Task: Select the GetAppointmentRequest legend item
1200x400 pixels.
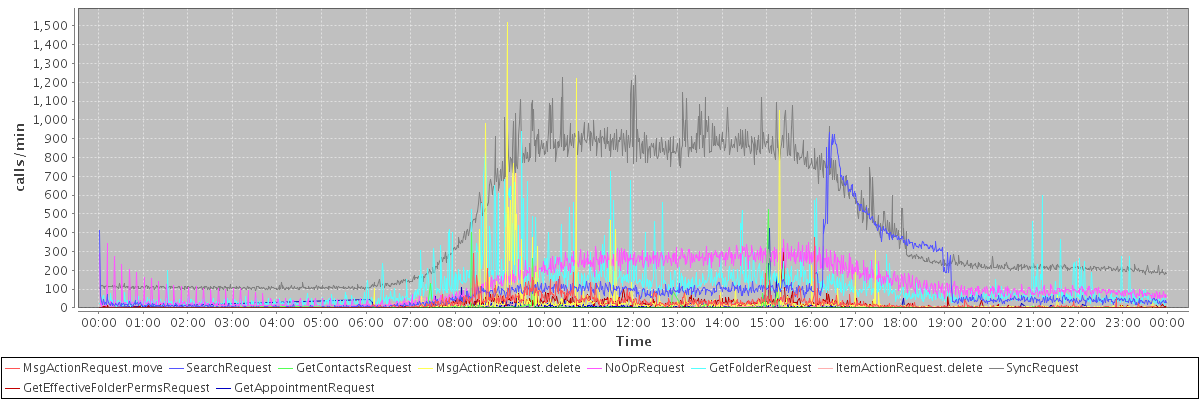Action: [304, 387]
